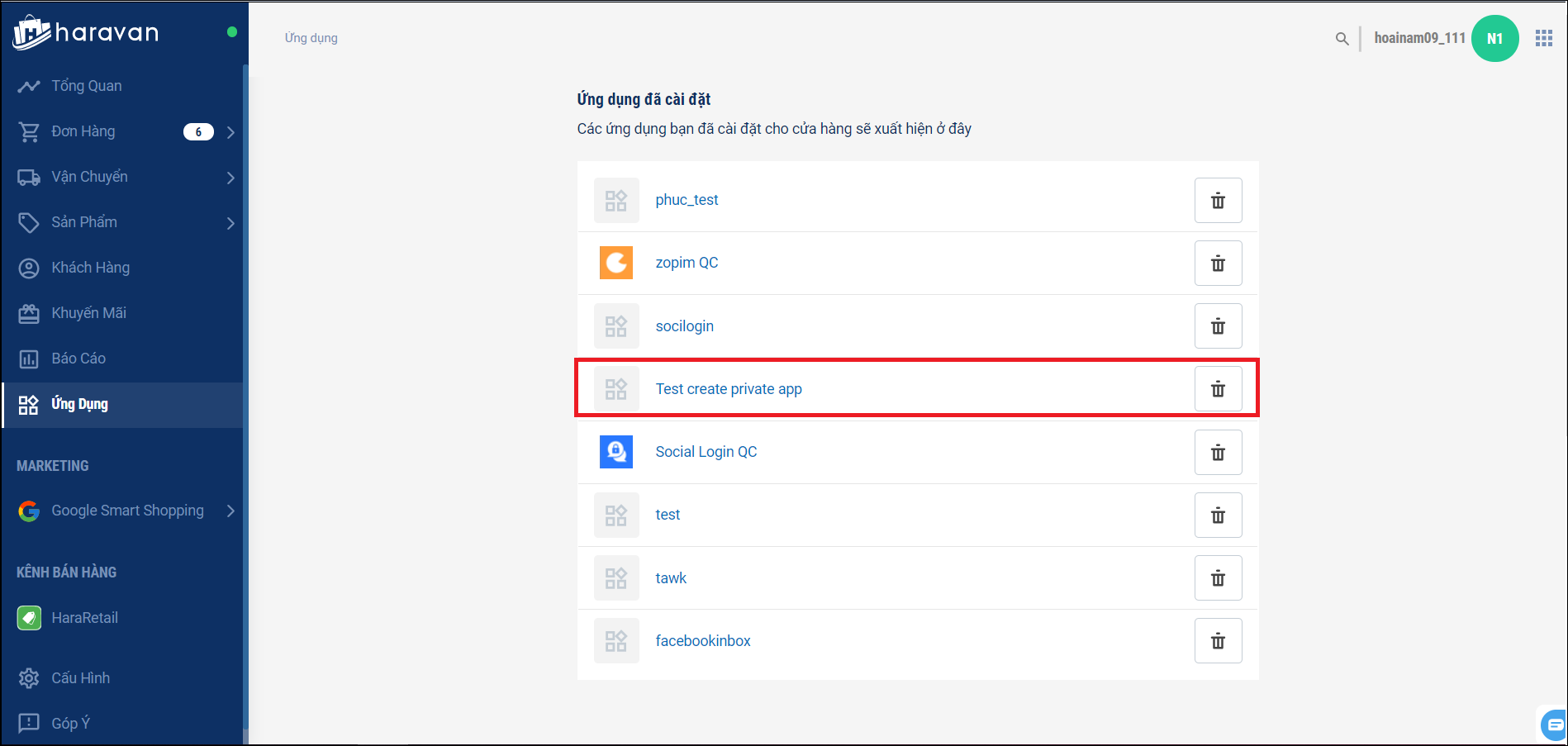The width and height of the screenshot is (1568, 746).
Task: Go to Tổng Quan in sidebar
Action: click(86, 86)
